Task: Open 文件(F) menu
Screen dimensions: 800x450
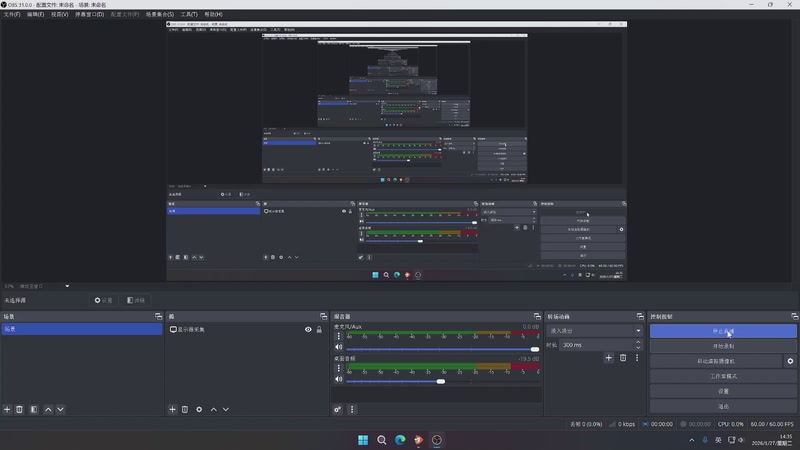Action: click(x=12, y=14)
